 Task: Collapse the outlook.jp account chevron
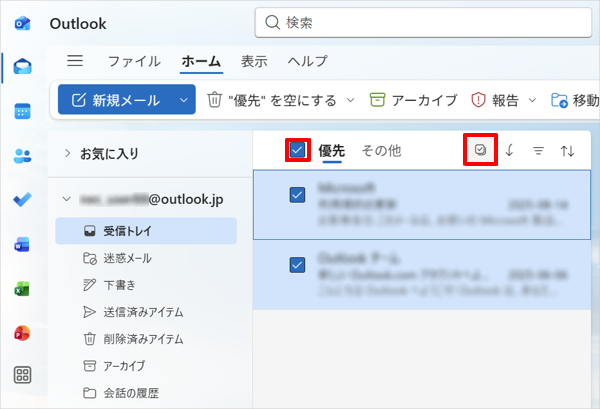point(67,199)
